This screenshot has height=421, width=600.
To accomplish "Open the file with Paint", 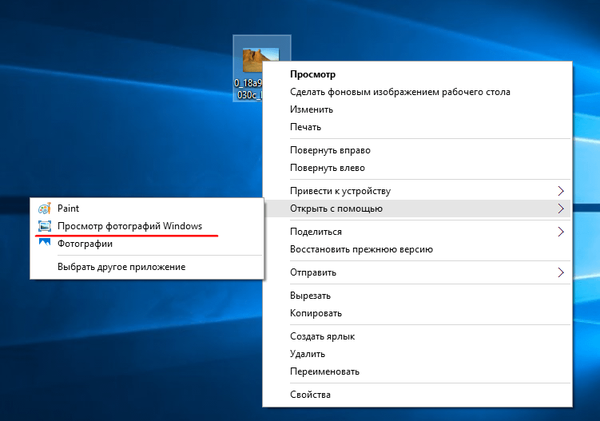I will coord(147,208).
